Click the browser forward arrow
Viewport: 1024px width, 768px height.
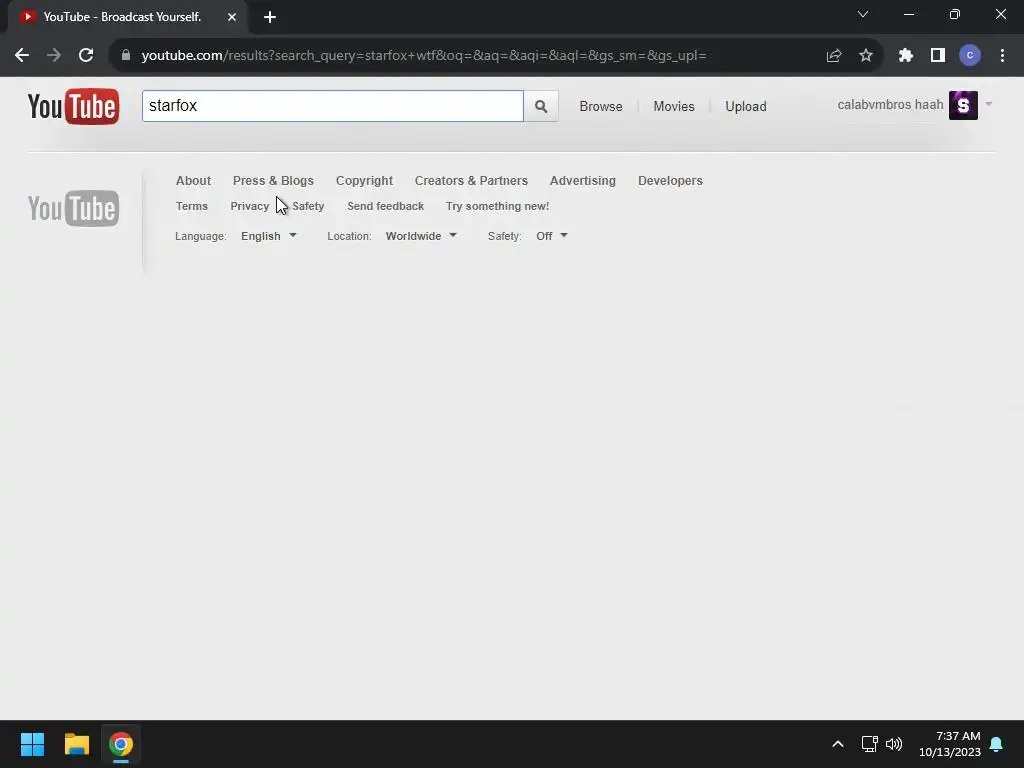pos(54,56)
